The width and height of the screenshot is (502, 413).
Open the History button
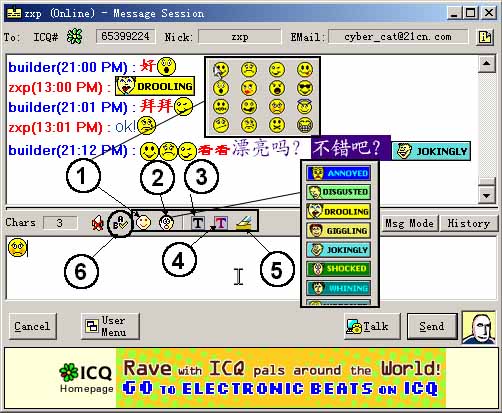[x=468, y=223]
